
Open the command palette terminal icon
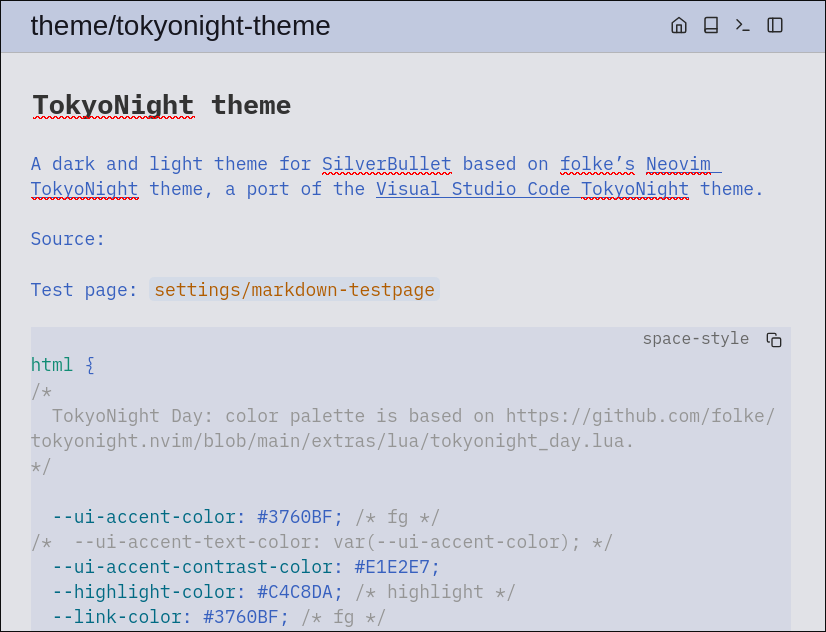pyautogui.click(x=743, y=25)
